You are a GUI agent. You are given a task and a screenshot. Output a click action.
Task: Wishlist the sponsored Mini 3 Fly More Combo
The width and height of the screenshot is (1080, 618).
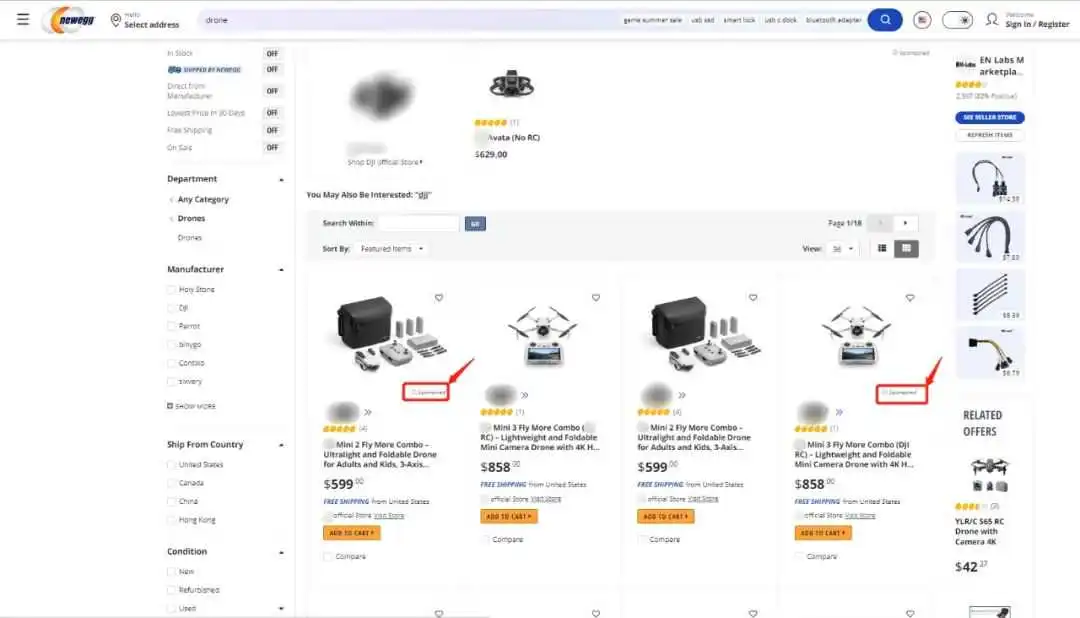(x=910, y=298)
